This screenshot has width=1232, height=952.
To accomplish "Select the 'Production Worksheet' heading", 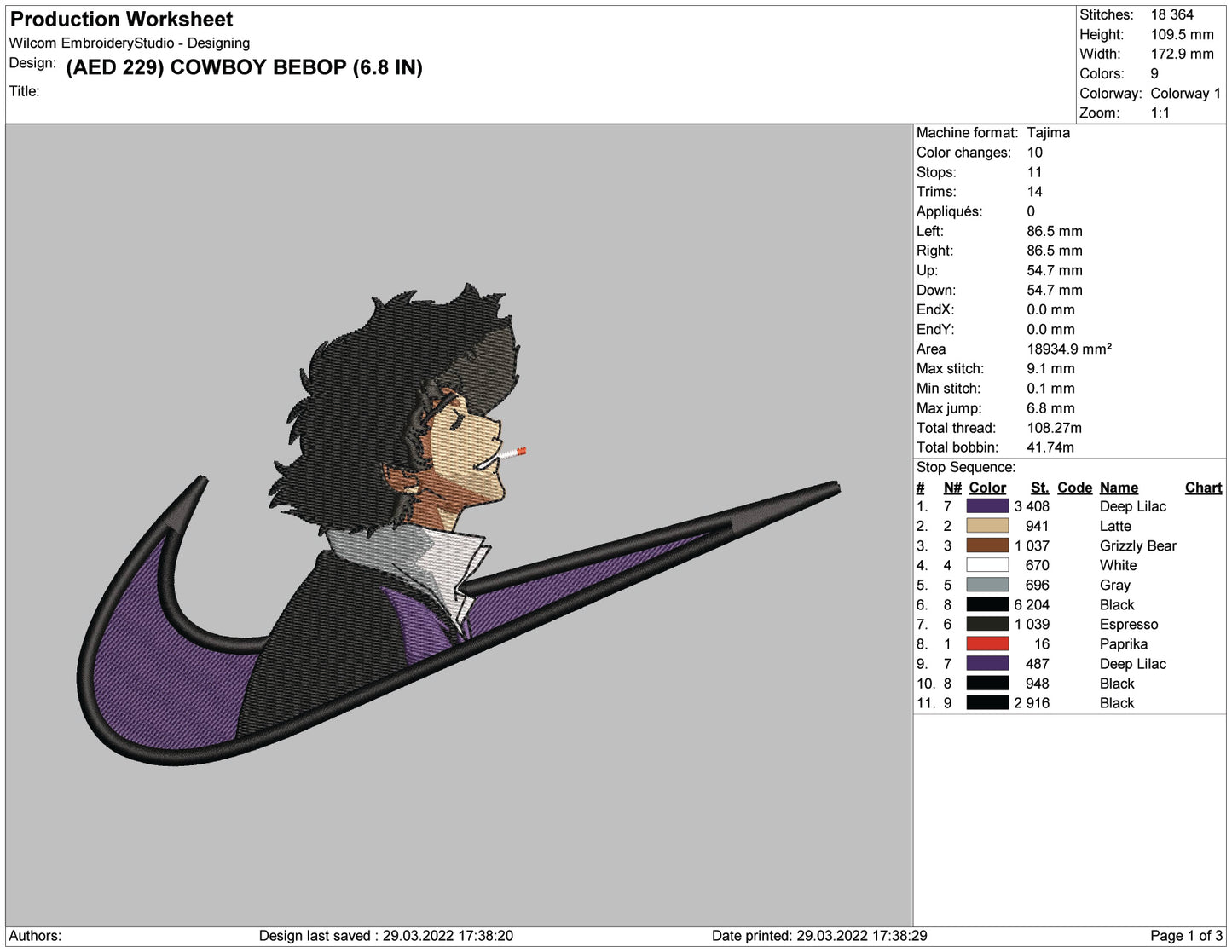I will tap(122, 20).
